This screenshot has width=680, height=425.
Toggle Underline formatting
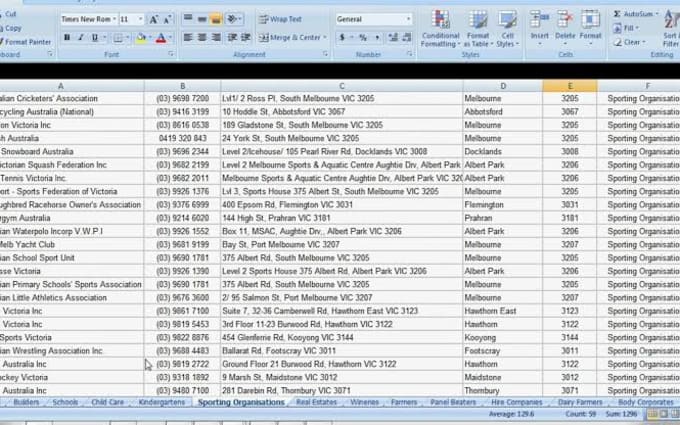(94, 38)
